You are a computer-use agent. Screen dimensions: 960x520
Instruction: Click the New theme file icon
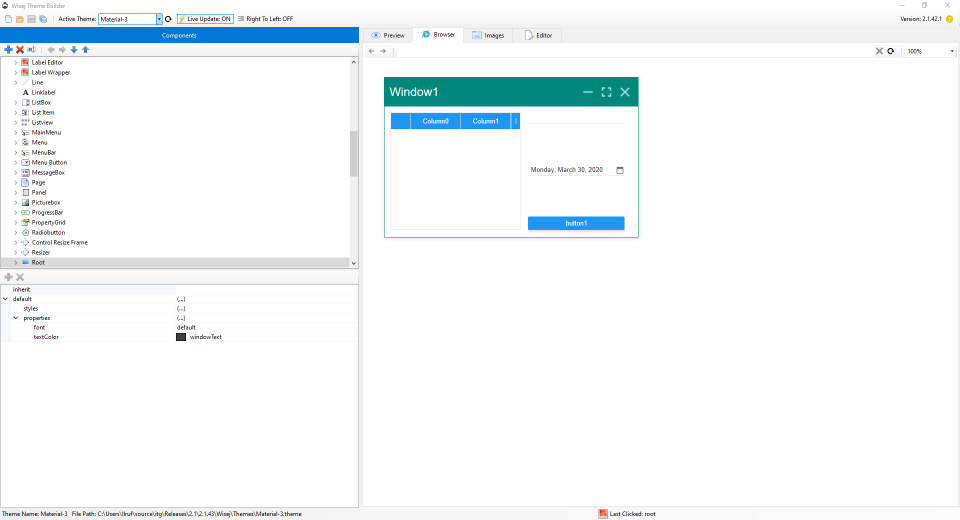8,19
